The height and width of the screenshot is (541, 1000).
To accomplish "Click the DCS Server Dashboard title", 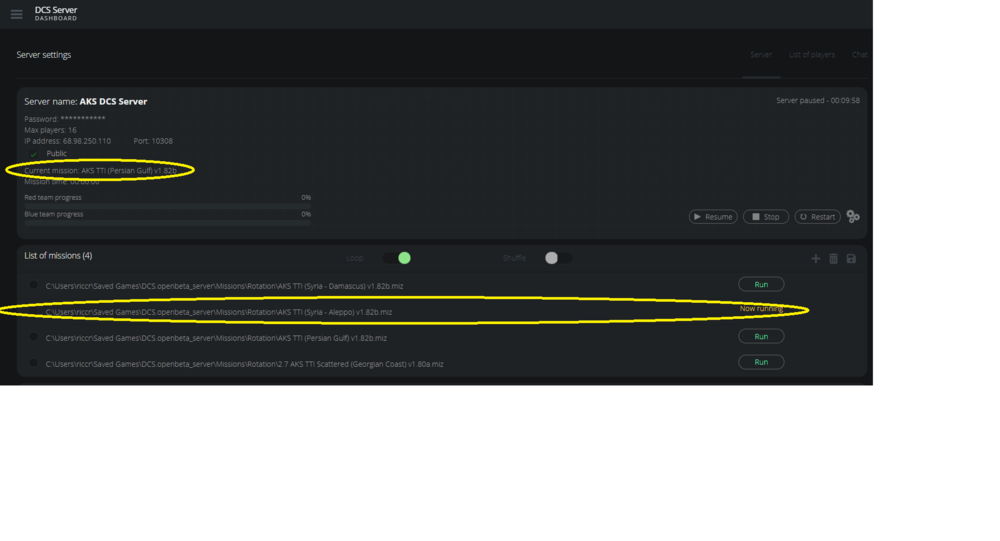I will click(56, 13).
